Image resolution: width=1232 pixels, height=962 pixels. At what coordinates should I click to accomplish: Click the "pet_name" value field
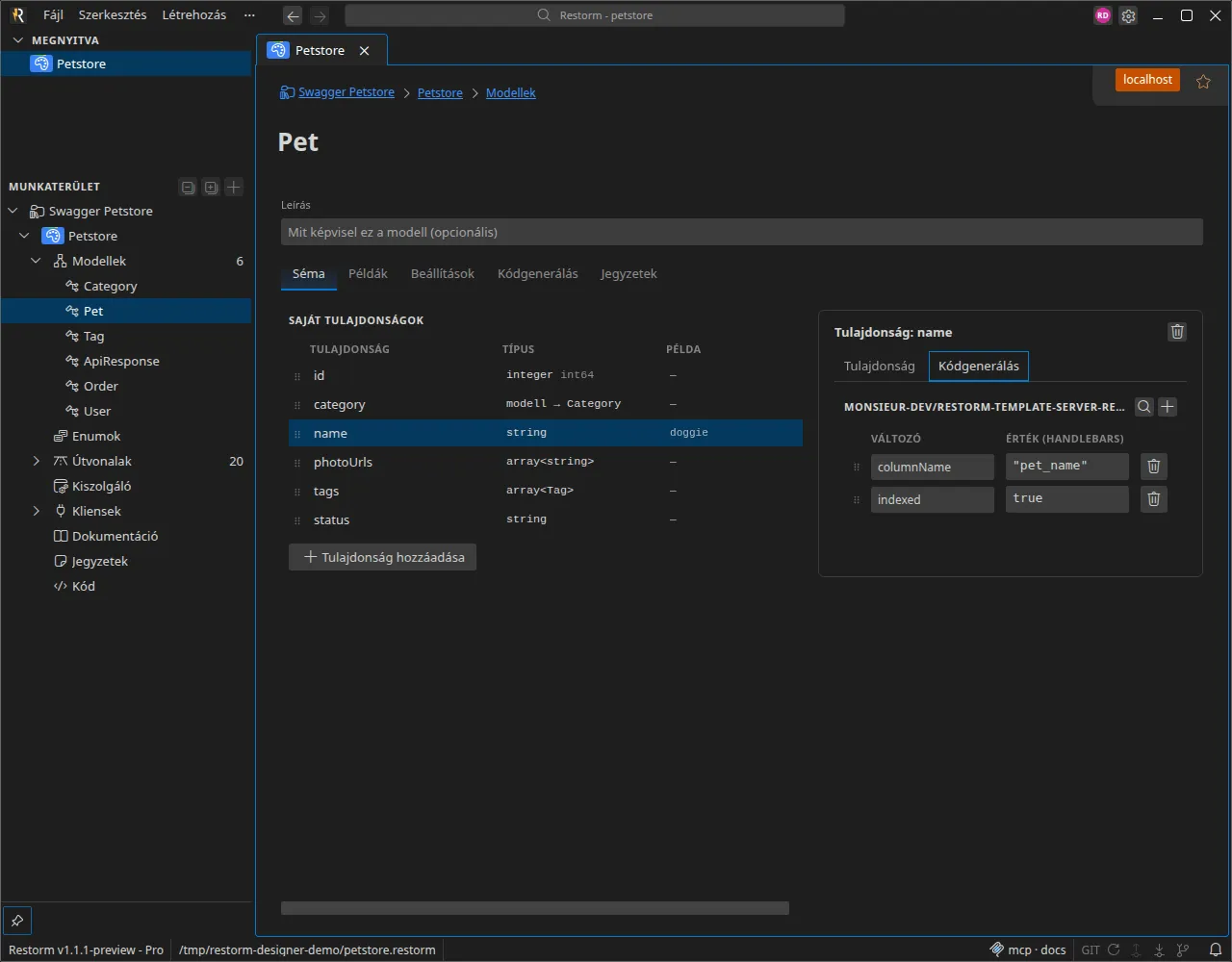tap(1067, 467)
